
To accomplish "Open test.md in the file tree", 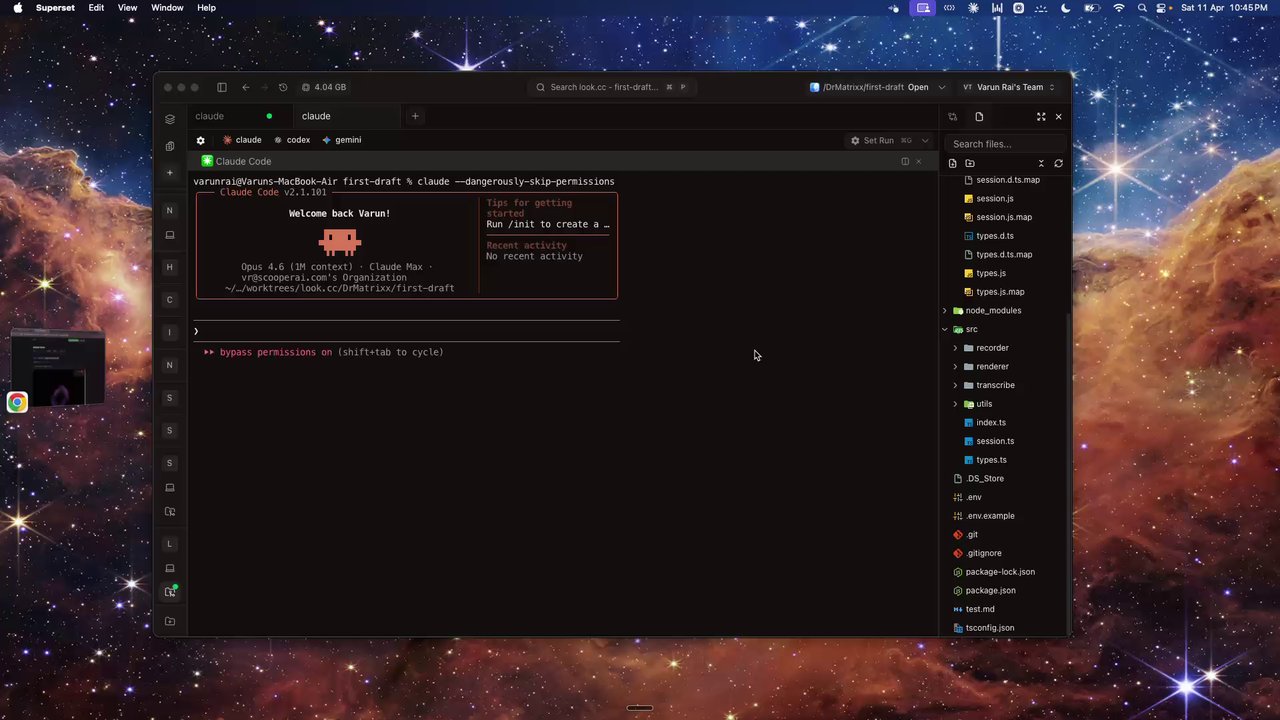I will 980,609.
